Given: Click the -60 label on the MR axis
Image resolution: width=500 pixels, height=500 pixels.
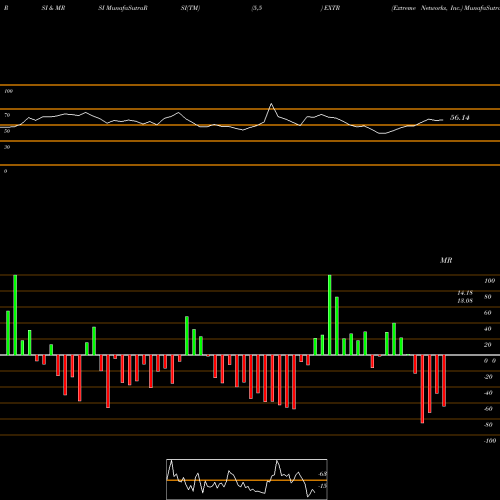Looking at the screenshot, I should tap(488, 409).
